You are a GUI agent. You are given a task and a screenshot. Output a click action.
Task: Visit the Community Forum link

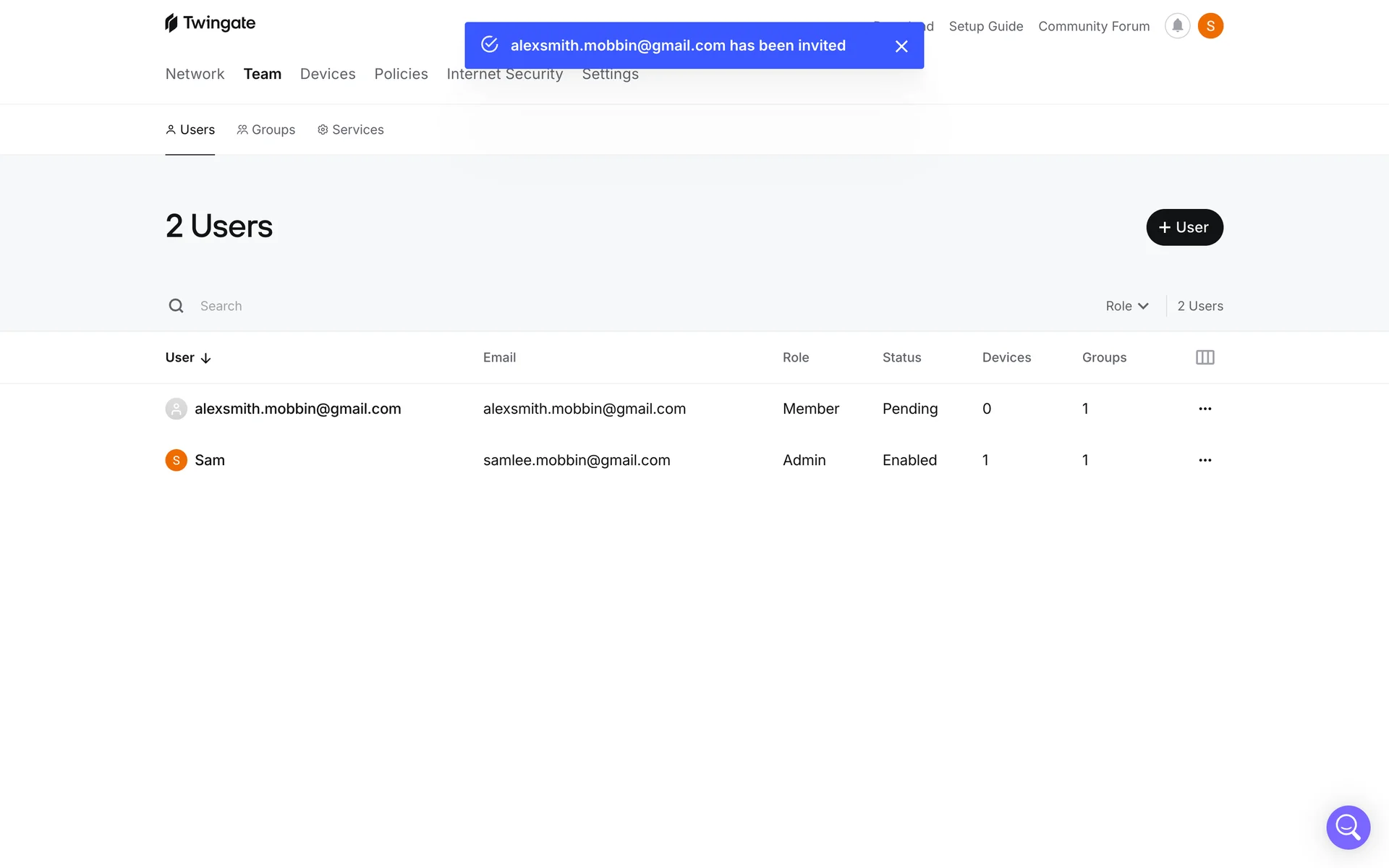coord(1093,26)
